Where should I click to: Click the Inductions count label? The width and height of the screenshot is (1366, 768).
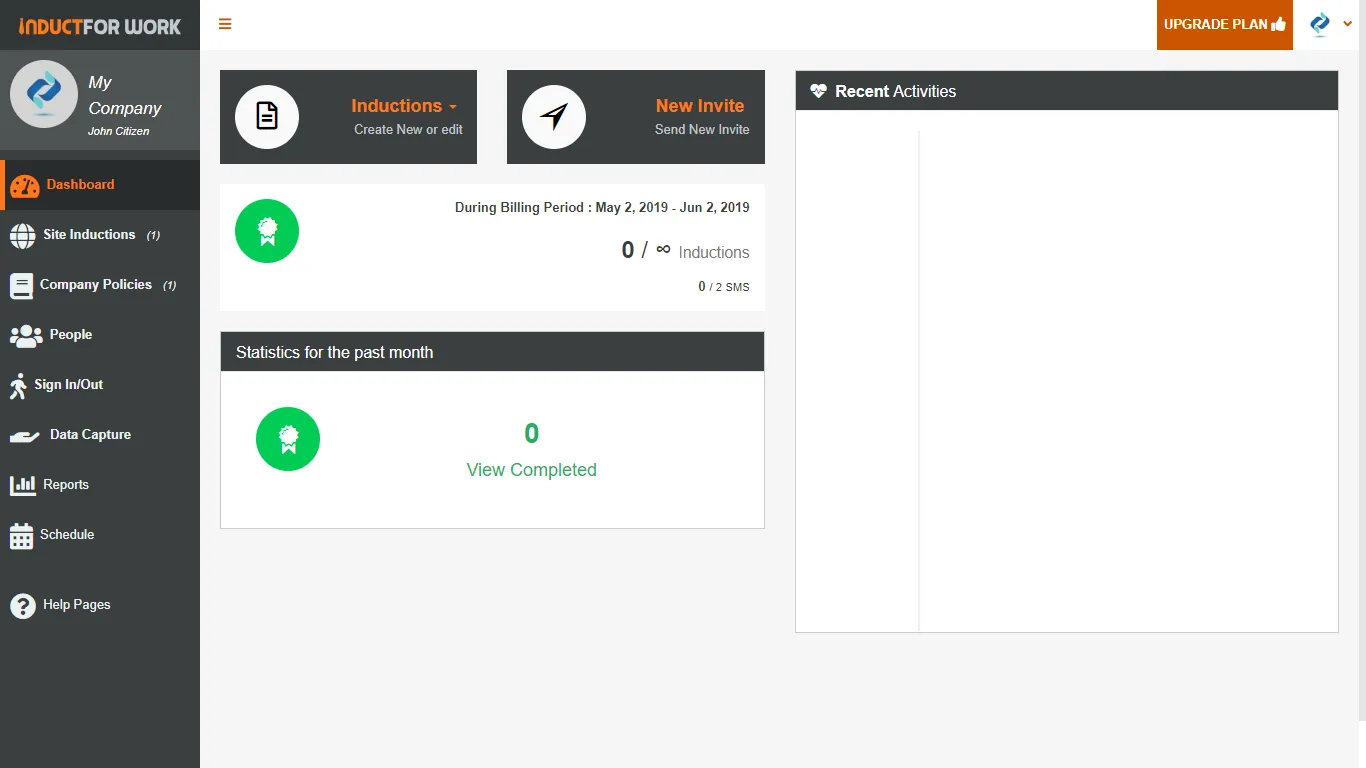(714, 253)
